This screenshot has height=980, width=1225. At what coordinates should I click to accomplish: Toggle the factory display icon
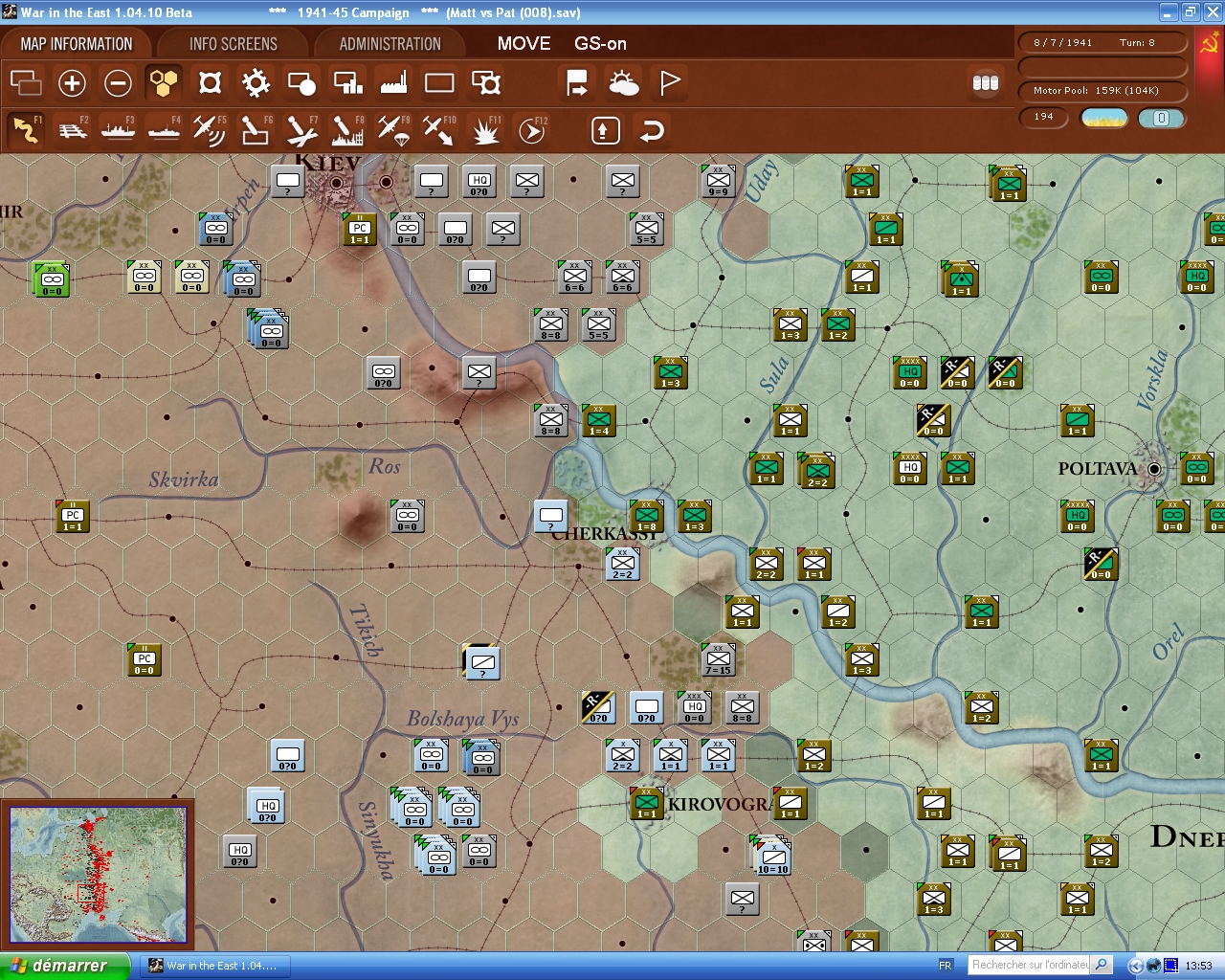click(x=393, y=83)
